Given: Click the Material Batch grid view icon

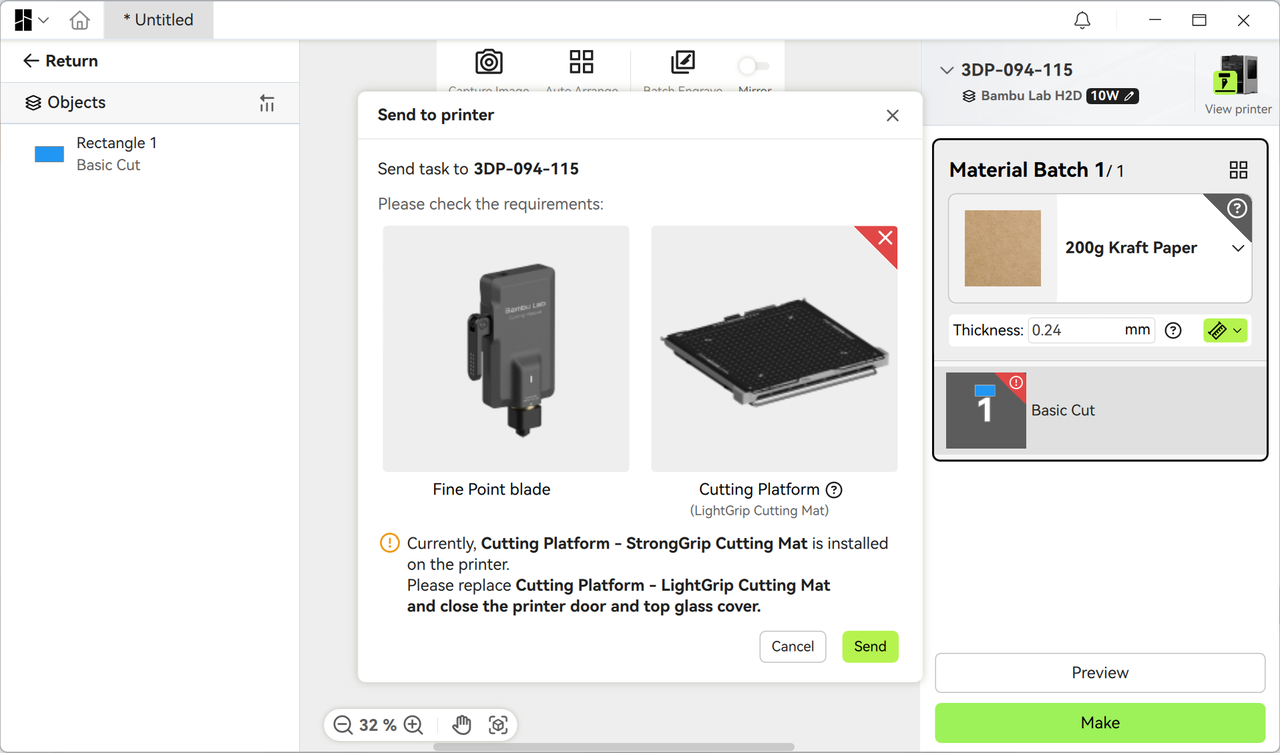Looking at the screenshot, I should click(x=1239, y=170).
